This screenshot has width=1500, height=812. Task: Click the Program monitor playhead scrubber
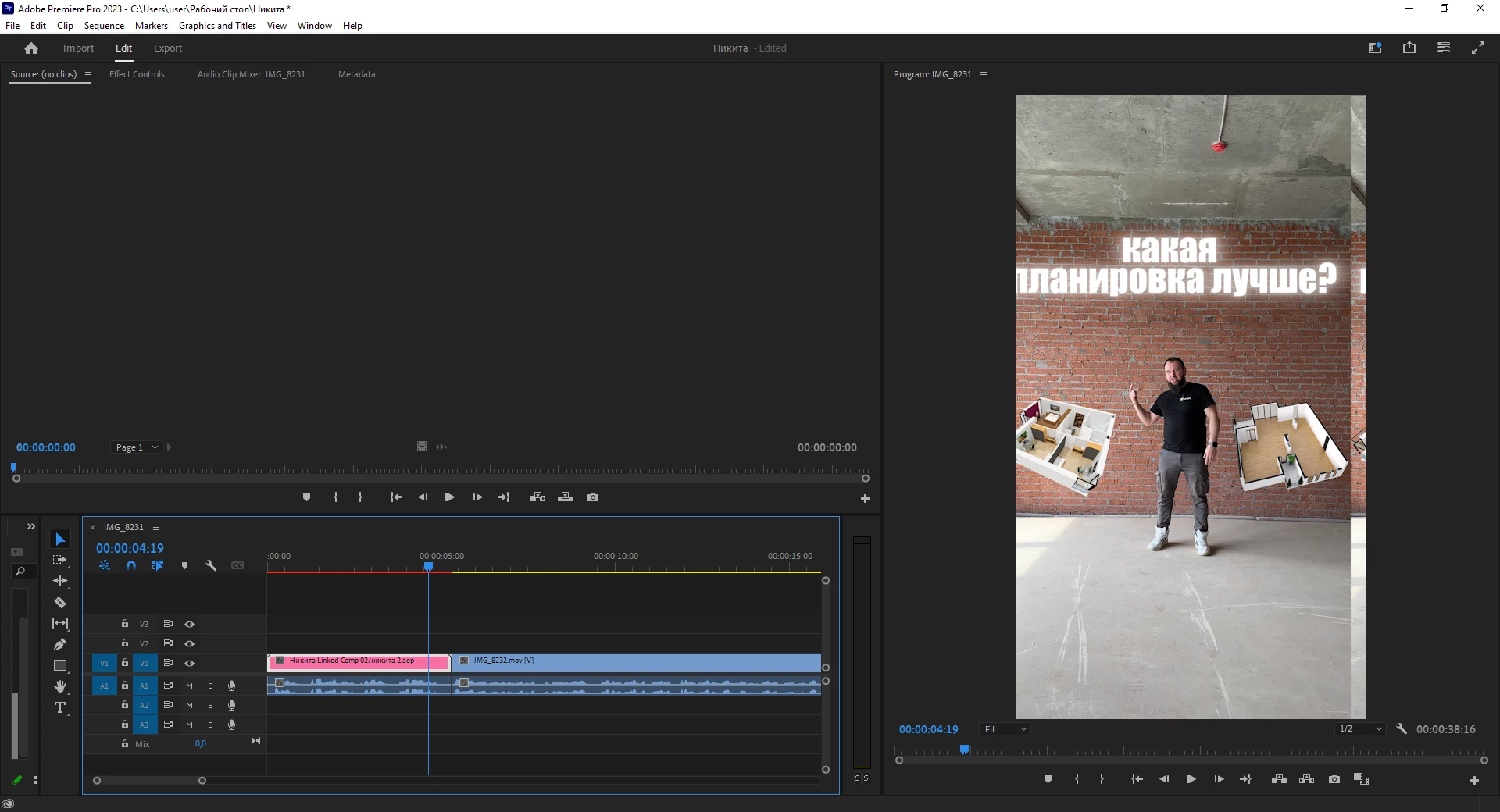click(x=965, y=750)
